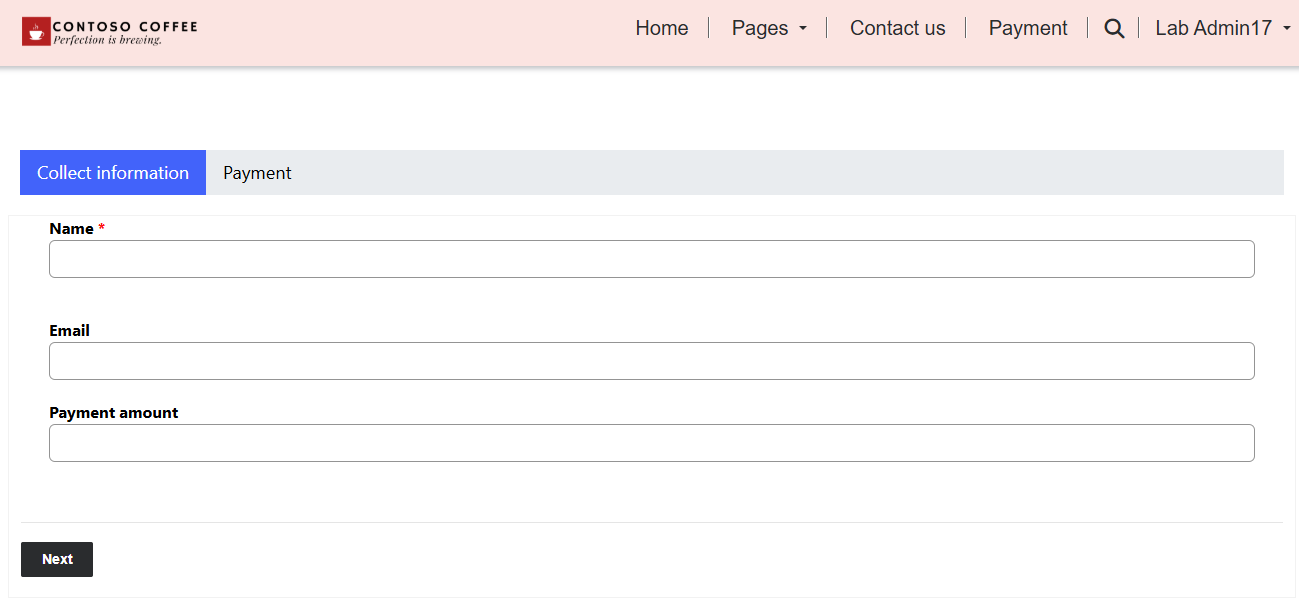
Task: Click the Payment amount label
Action: [114, 412]
